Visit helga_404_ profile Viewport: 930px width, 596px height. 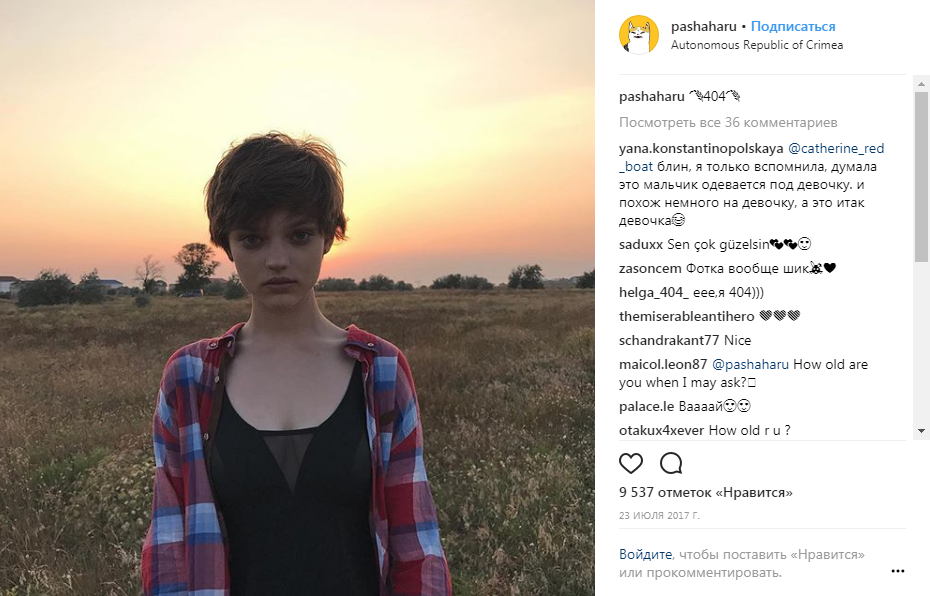coord(654,292)
